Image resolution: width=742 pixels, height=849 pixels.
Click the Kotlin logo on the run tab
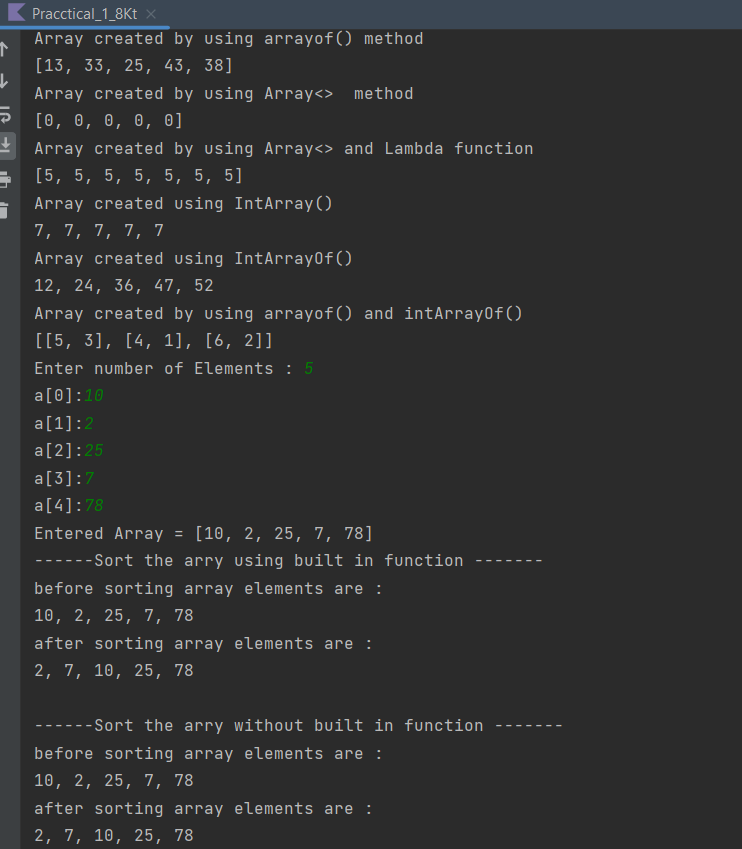(16, 13)
